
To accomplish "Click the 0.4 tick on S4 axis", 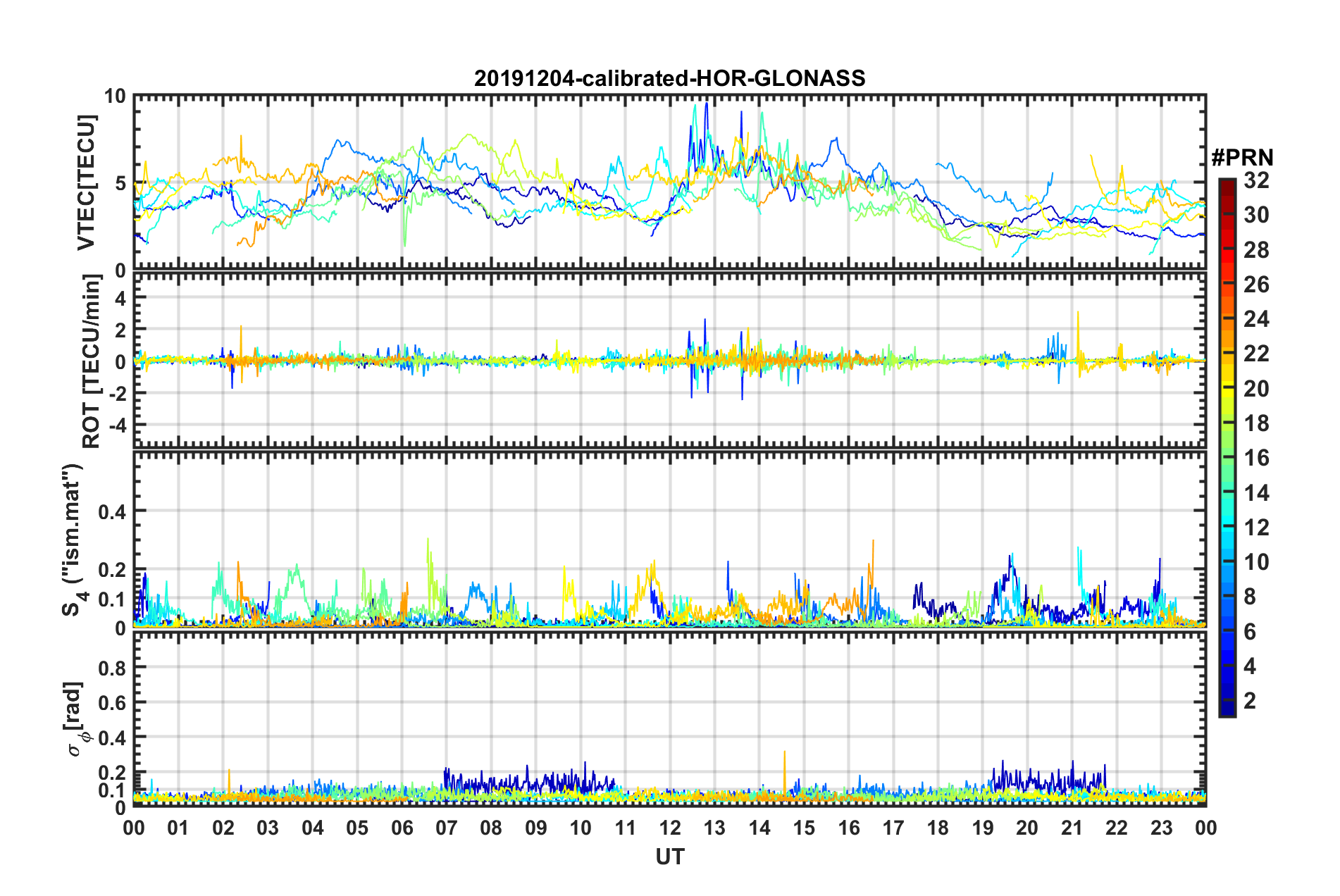I will pyautogui.click(x=112, y=511).
